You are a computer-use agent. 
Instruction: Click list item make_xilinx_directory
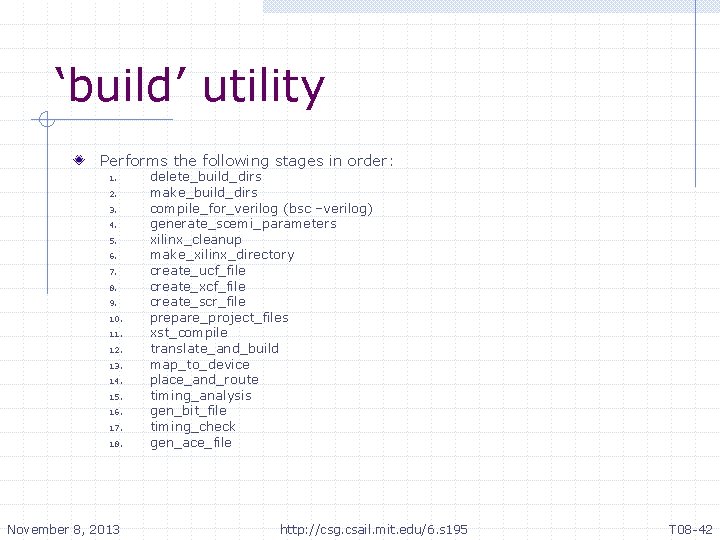[x=222, y=255]
